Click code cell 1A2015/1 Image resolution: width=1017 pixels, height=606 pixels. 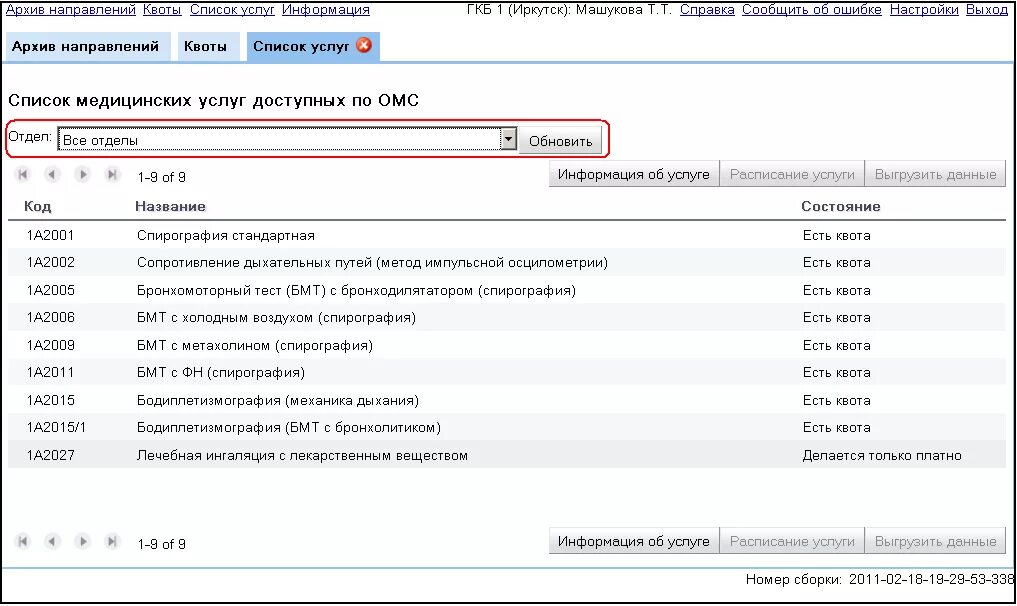(x=56, y=428)
